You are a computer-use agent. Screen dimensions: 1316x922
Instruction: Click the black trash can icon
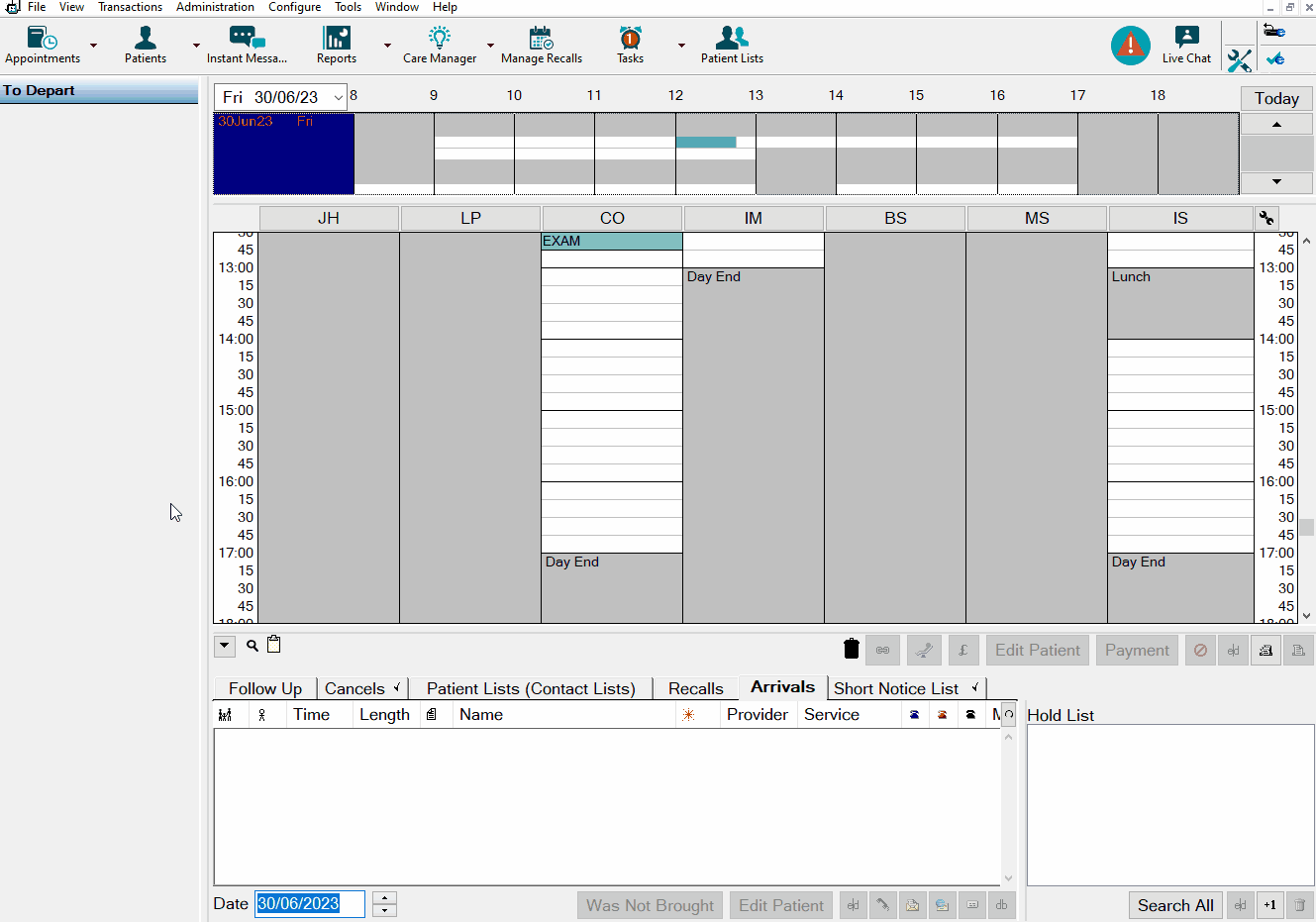(x=851, y=650)
